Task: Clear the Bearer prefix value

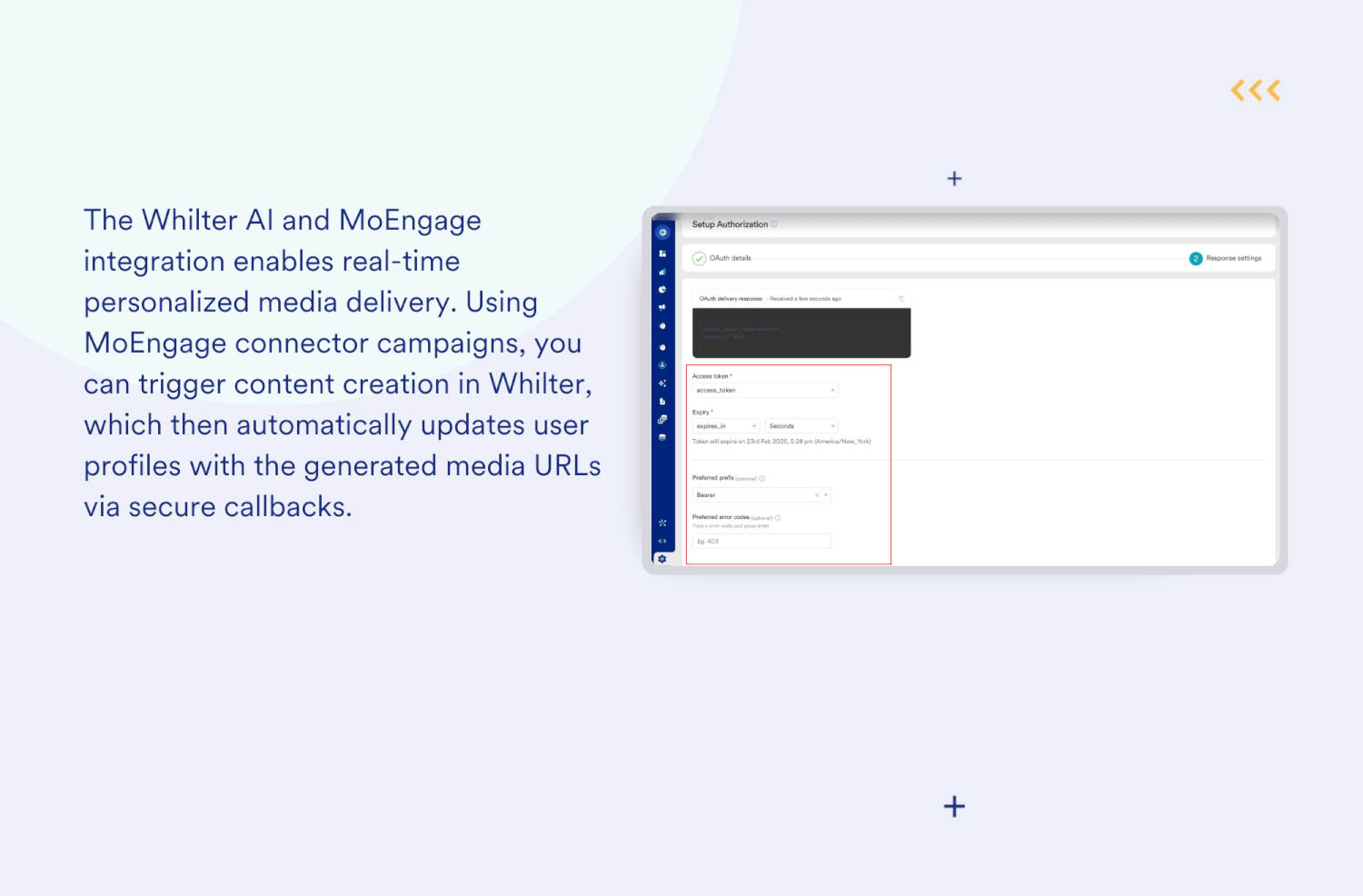Action: pos(816,494)
